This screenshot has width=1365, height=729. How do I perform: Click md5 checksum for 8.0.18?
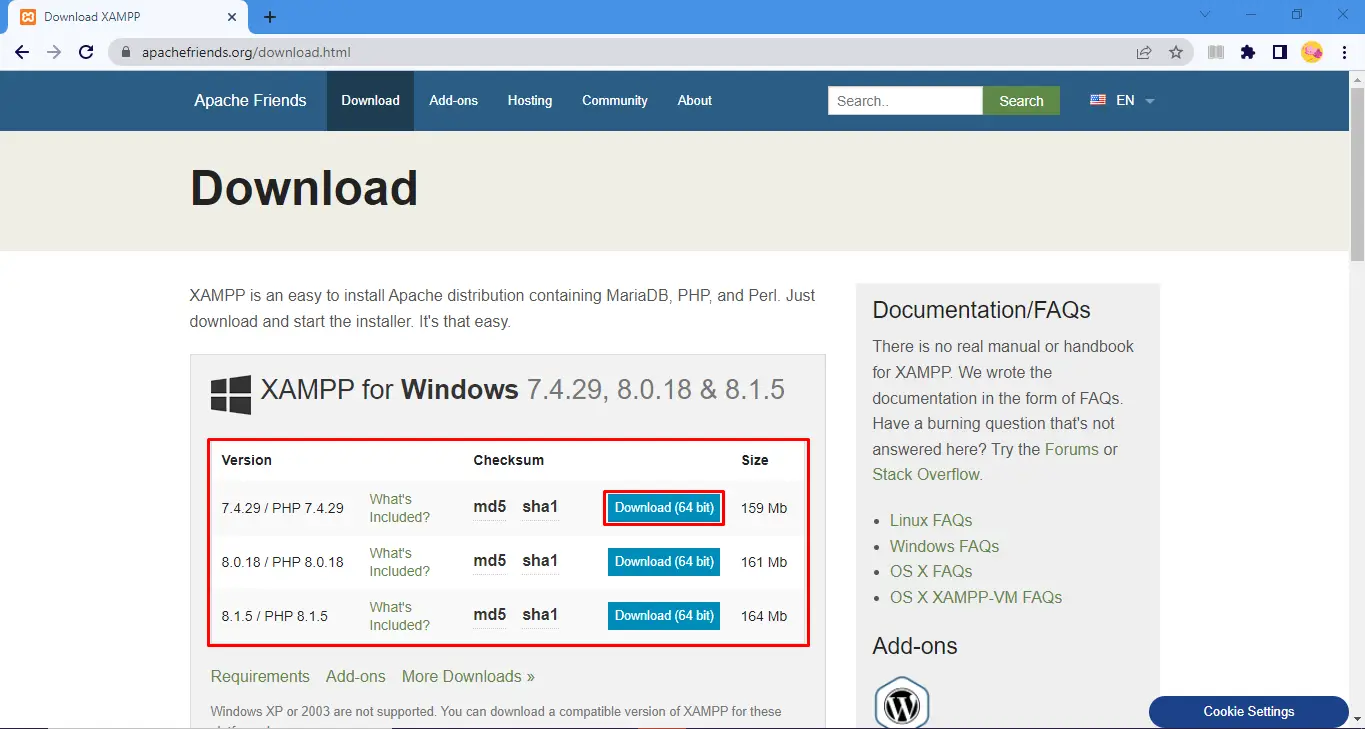click(x=490, y=561)
